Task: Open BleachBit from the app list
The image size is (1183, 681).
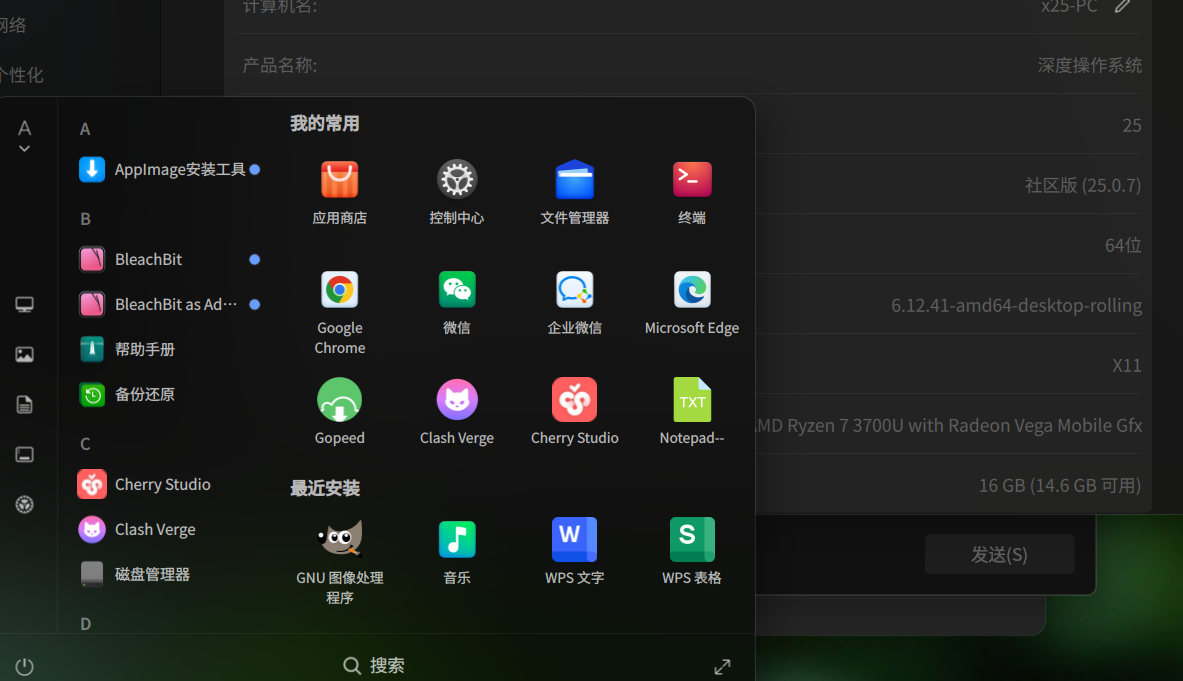Action: click(x=169, y=259)
